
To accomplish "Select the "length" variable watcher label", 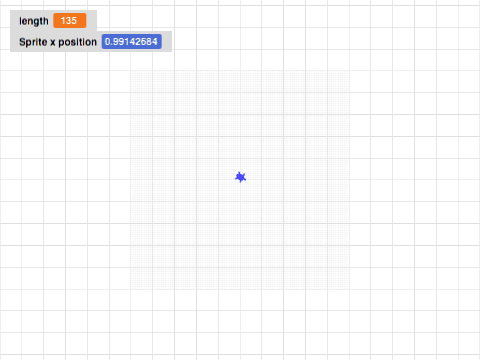I will (34, 21).
